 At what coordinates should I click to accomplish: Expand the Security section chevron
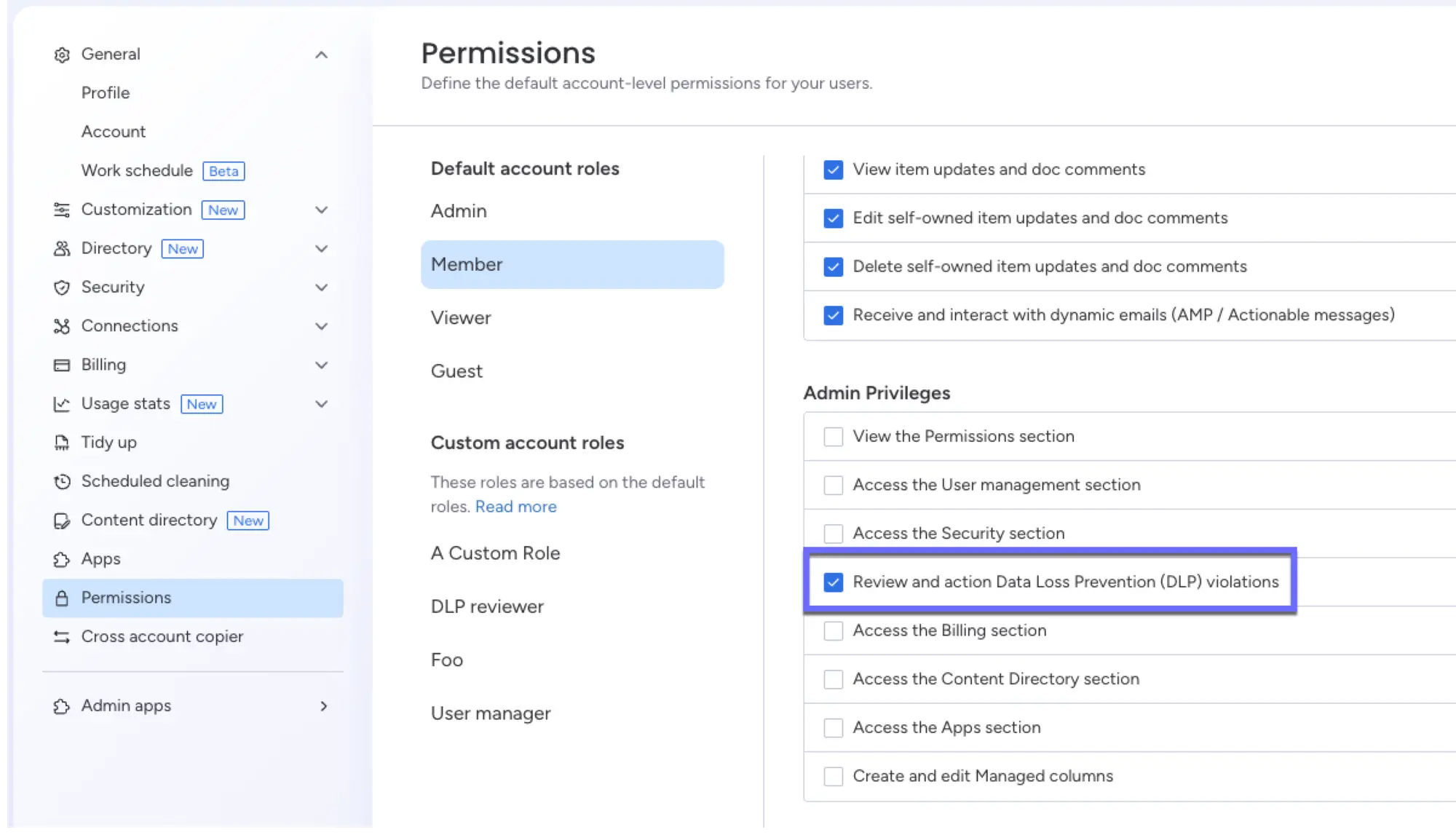click(x=321, y=288)
